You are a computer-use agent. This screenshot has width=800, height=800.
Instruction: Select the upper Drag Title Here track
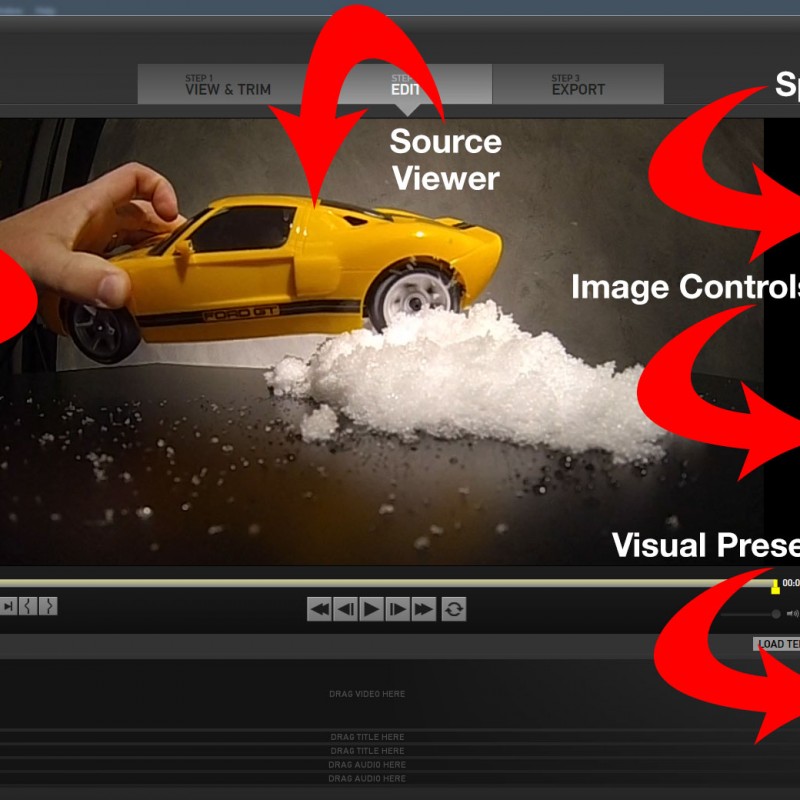[367, 737]
